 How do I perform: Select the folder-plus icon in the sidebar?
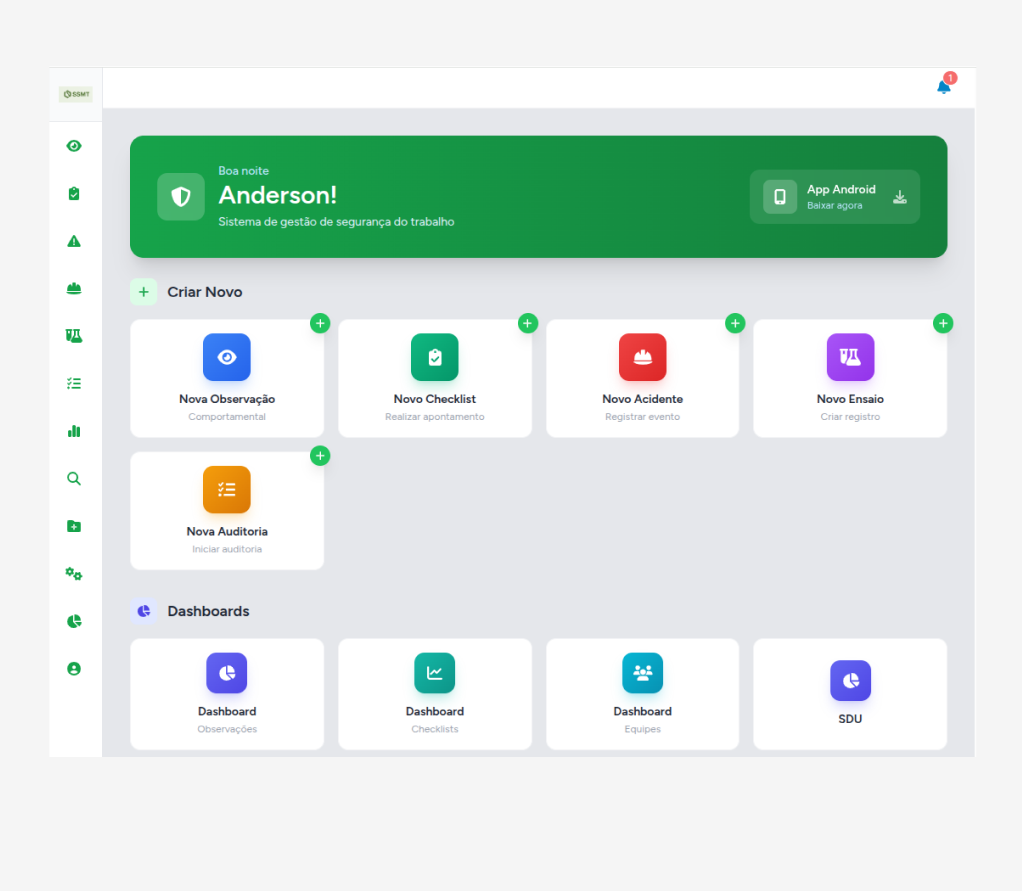pyautogui.click(x=74, y=527)
